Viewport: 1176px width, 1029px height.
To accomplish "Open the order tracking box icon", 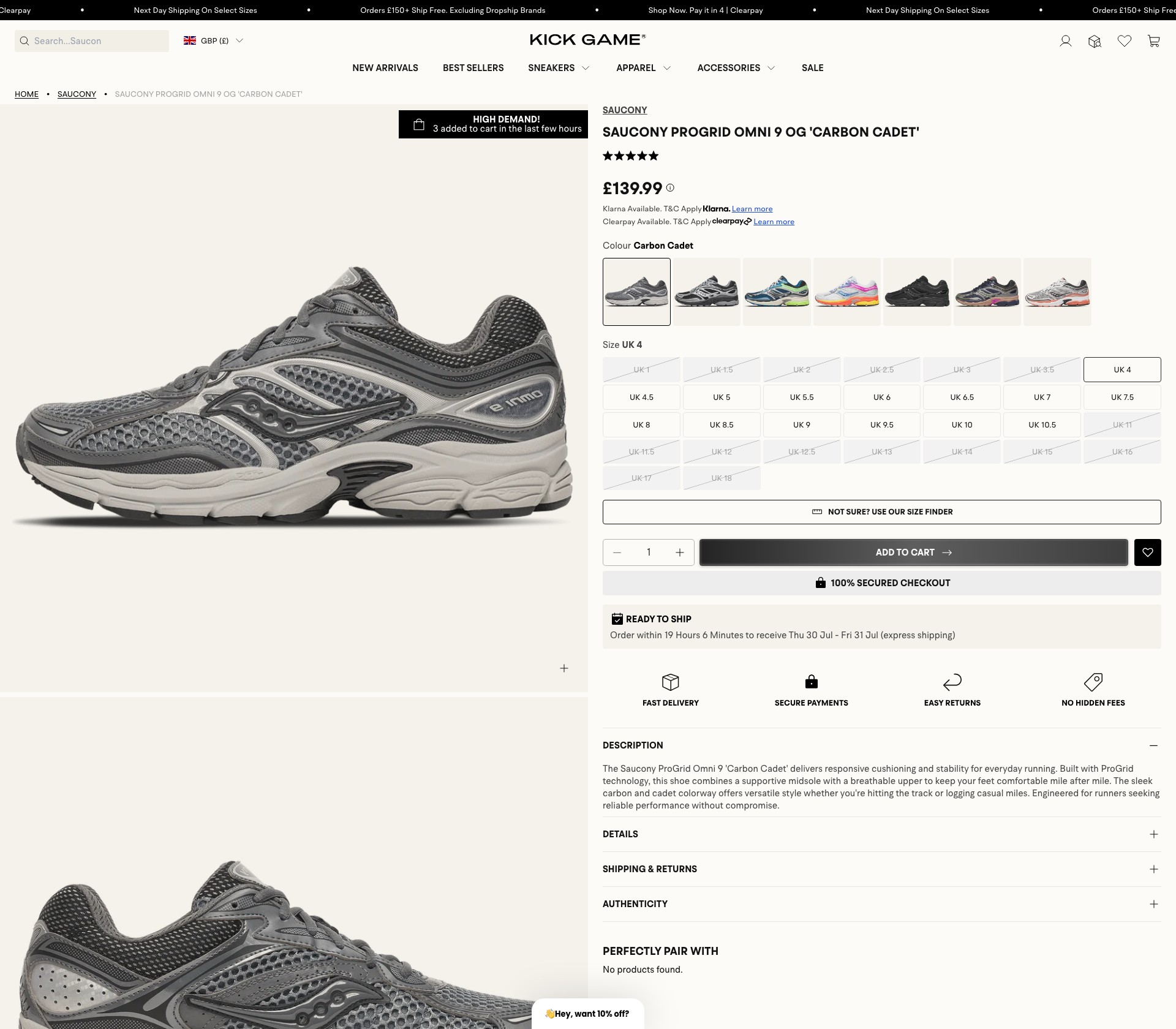I will click(x=1095, y=41).
